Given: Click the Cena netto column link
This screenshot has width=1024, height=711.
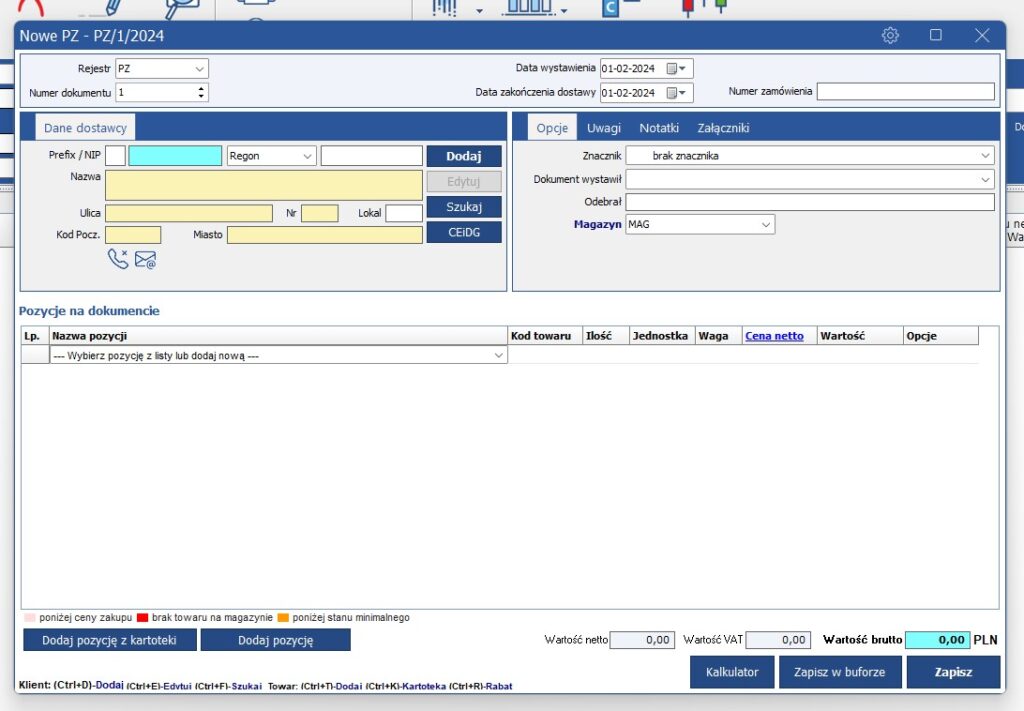Looking at the screenshot, I should (x=774, y=336).
